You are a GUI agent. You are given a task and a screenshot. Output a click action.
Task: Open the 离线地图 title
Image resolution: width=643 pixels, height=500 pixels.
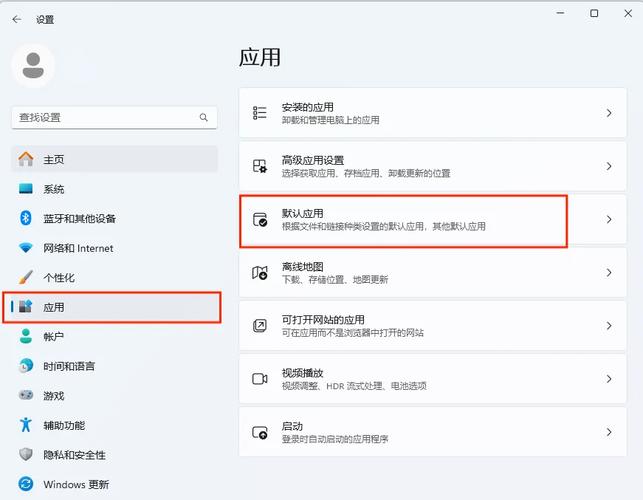(303, 267)
